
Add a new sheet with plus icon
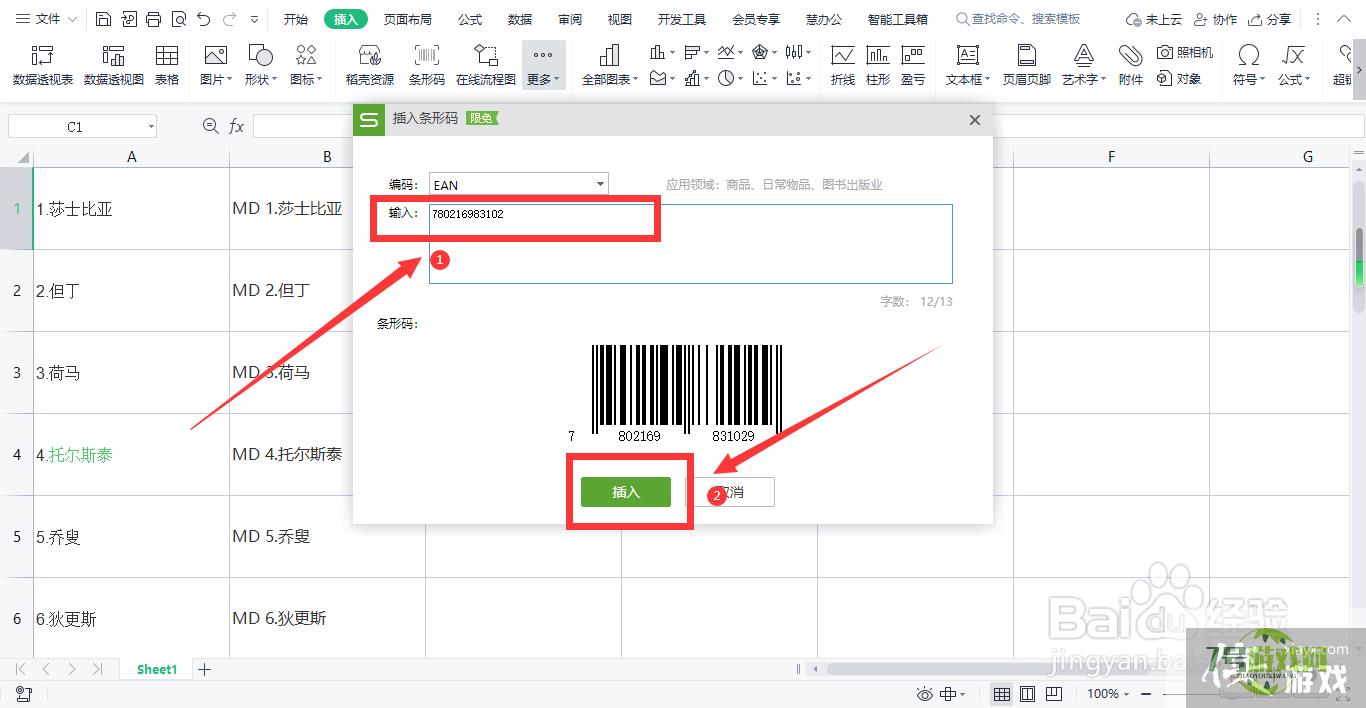point(205,669)
